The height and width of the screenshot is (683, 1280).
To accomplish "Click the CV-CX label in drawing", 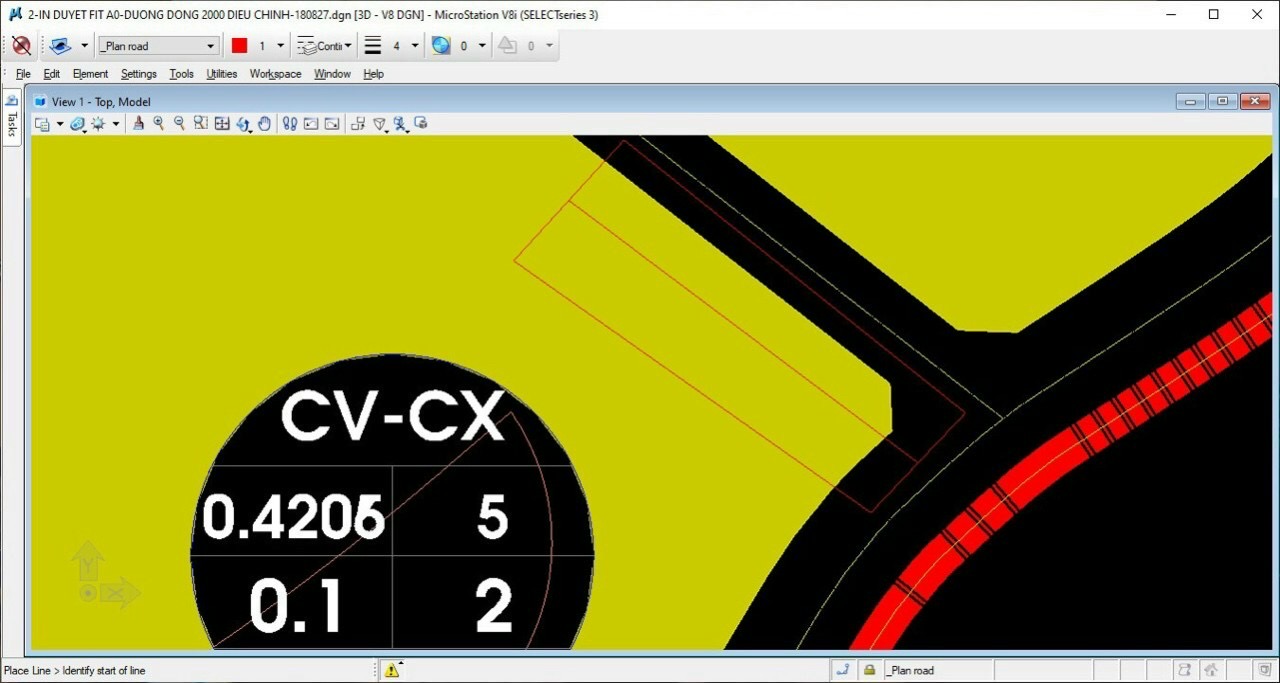I will 392,417.
